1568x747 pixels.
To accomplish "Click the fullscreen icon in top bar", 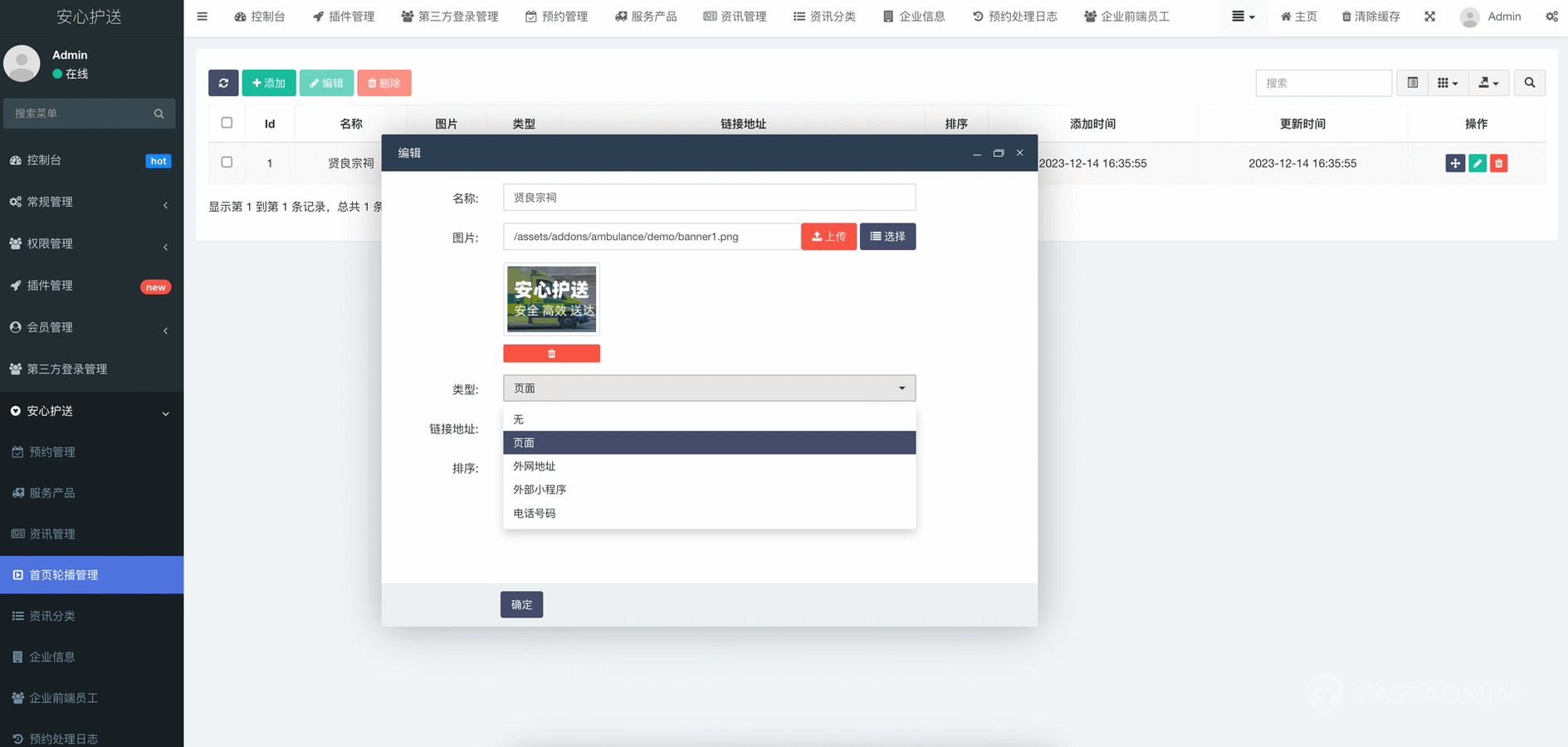I will 1429,17.
